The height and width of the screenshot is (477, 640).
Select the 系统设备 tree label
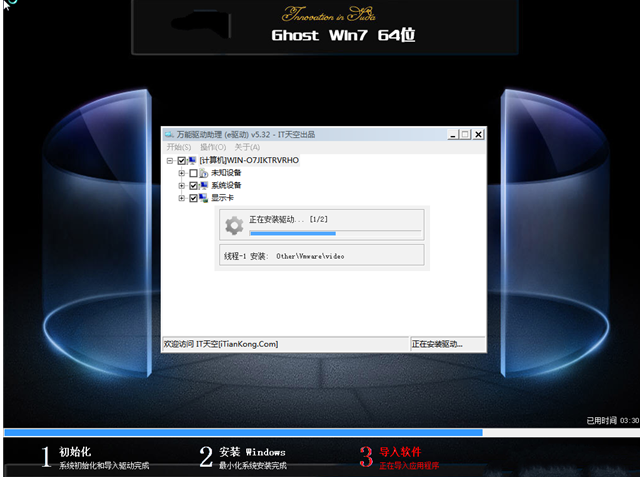click(226, 186)
